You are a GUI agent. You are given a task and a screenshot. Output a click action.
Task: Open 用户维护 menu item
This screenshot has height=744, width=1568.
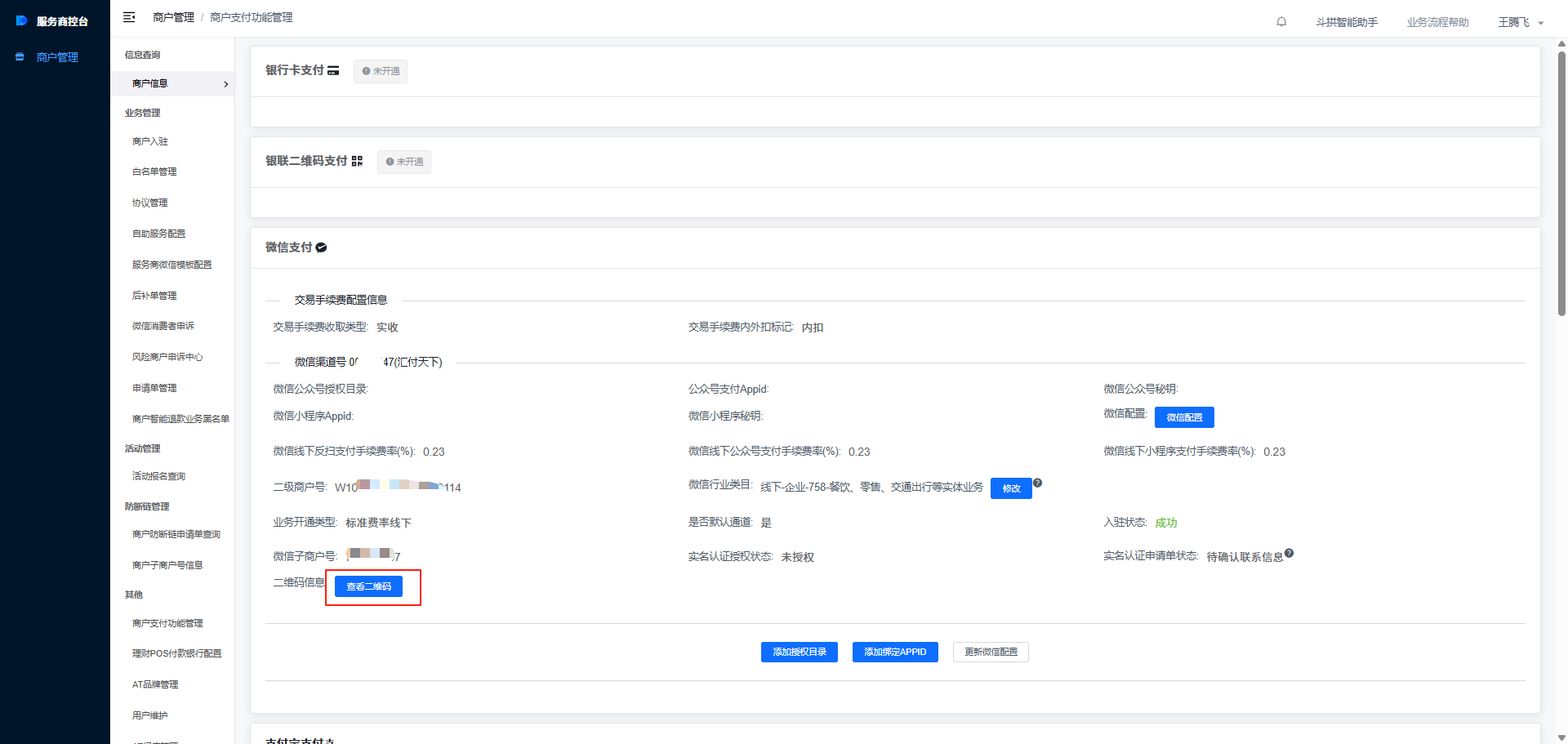(x=150, y=715)
